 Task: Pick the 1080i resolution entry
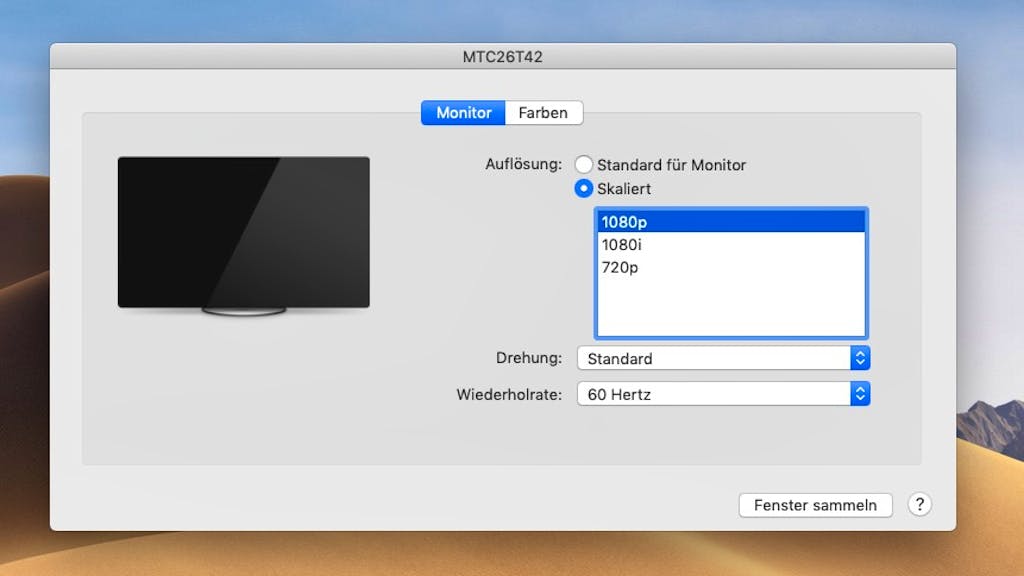(x=730, y=244)
